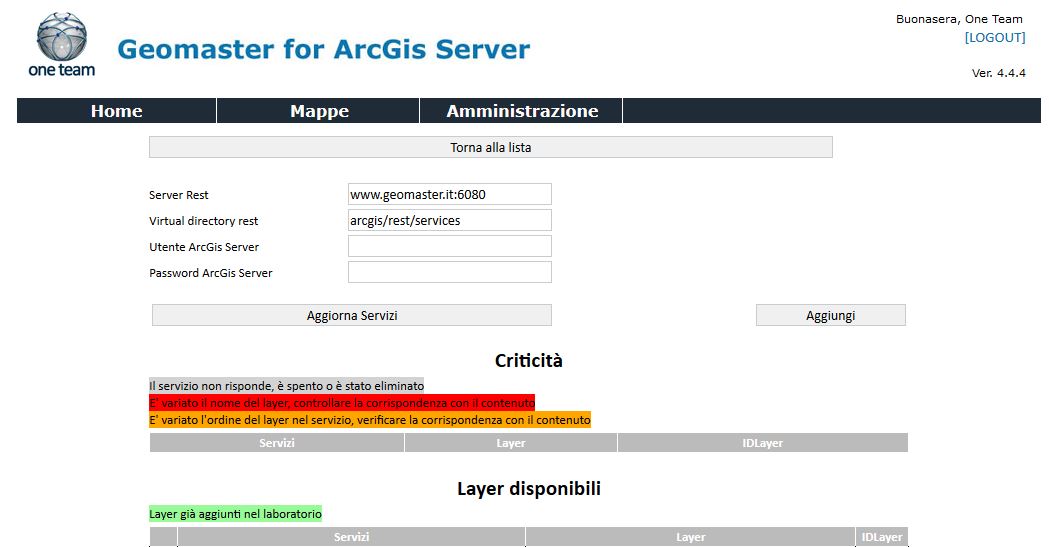Click the Aggiorna Servizi button

pos(352,315)
